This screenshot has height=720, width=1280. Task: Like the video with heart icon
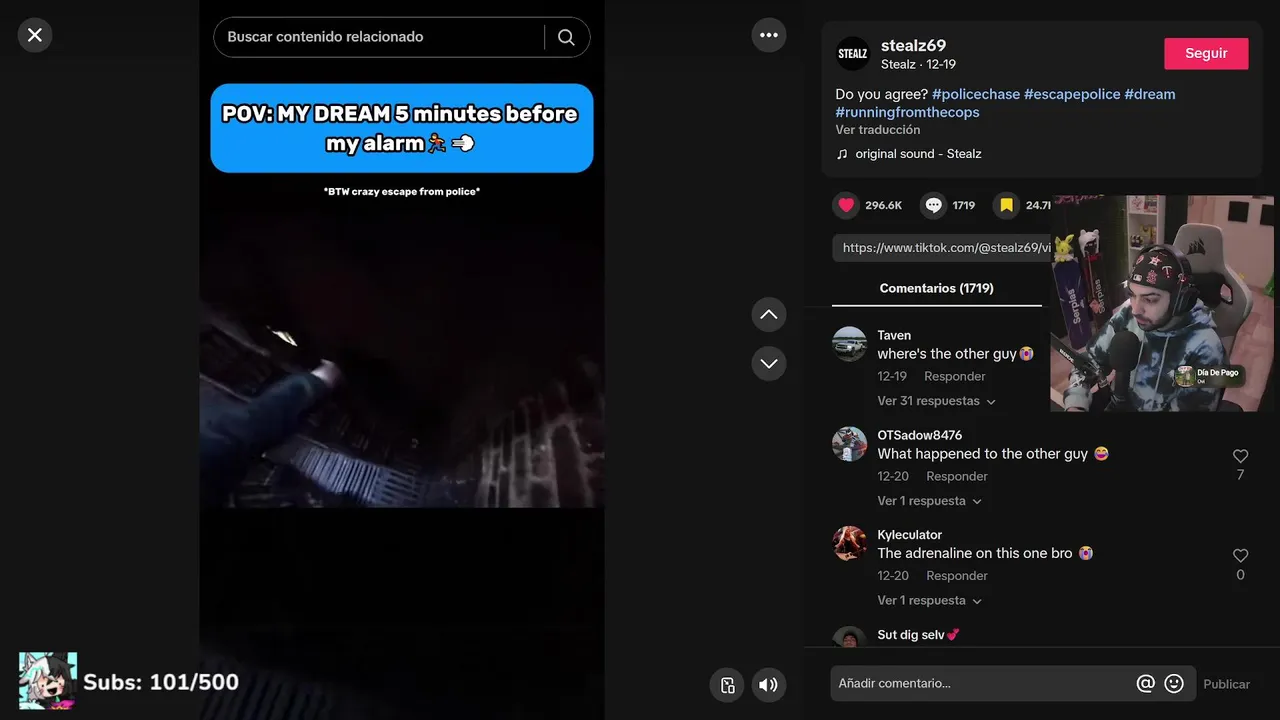tap(846, 205)
